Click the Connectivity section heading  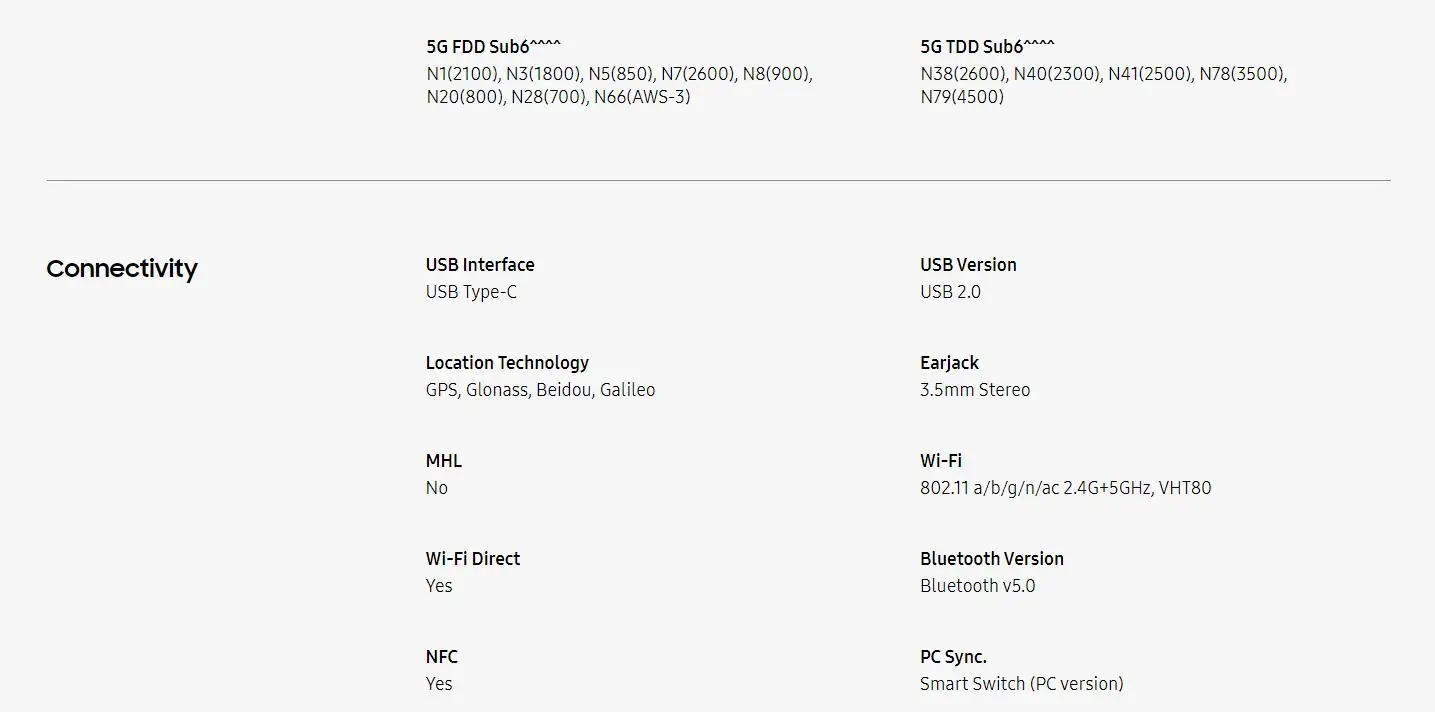[122, 269]
